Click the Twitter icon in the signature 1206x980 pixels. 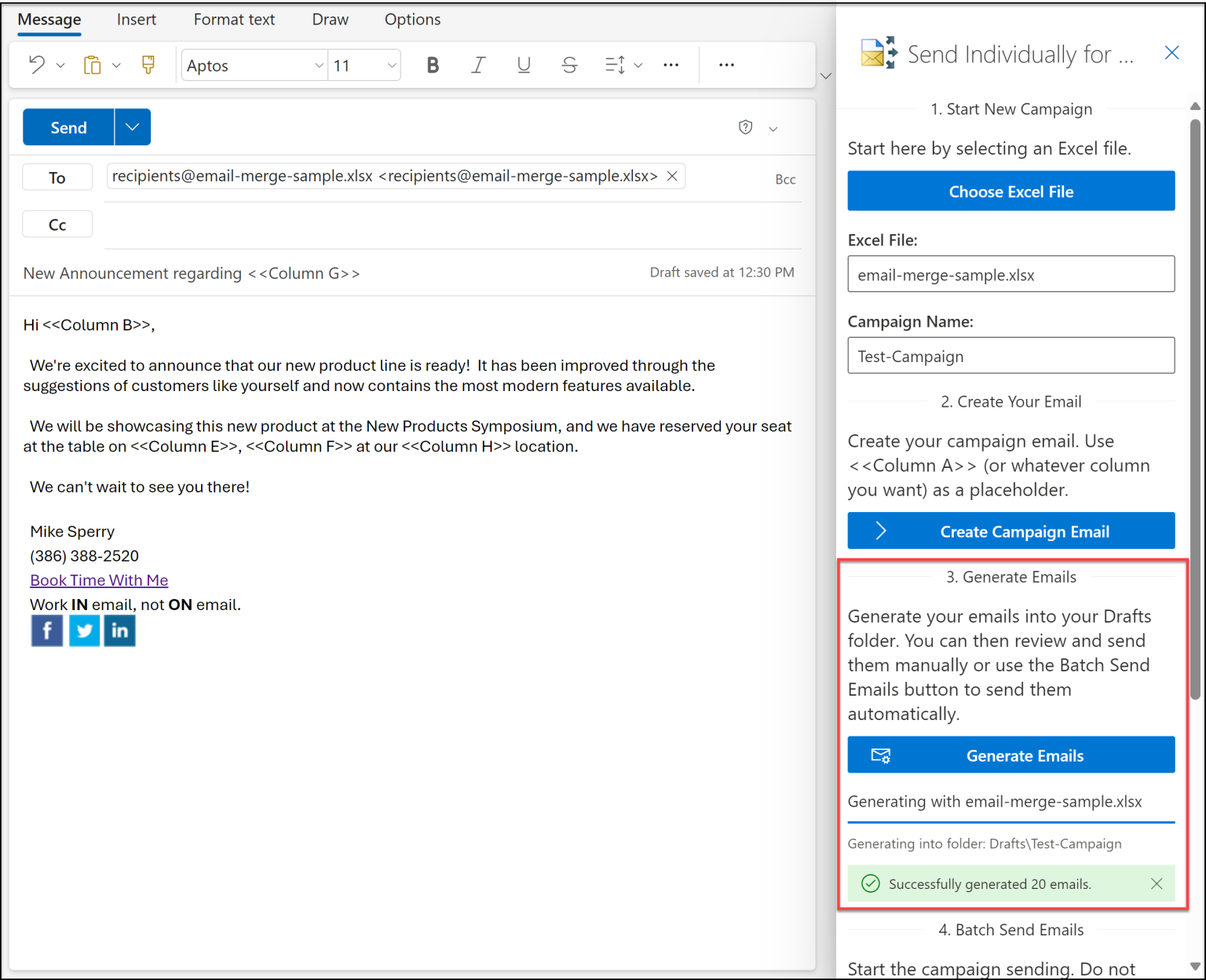tap(83, 631)
